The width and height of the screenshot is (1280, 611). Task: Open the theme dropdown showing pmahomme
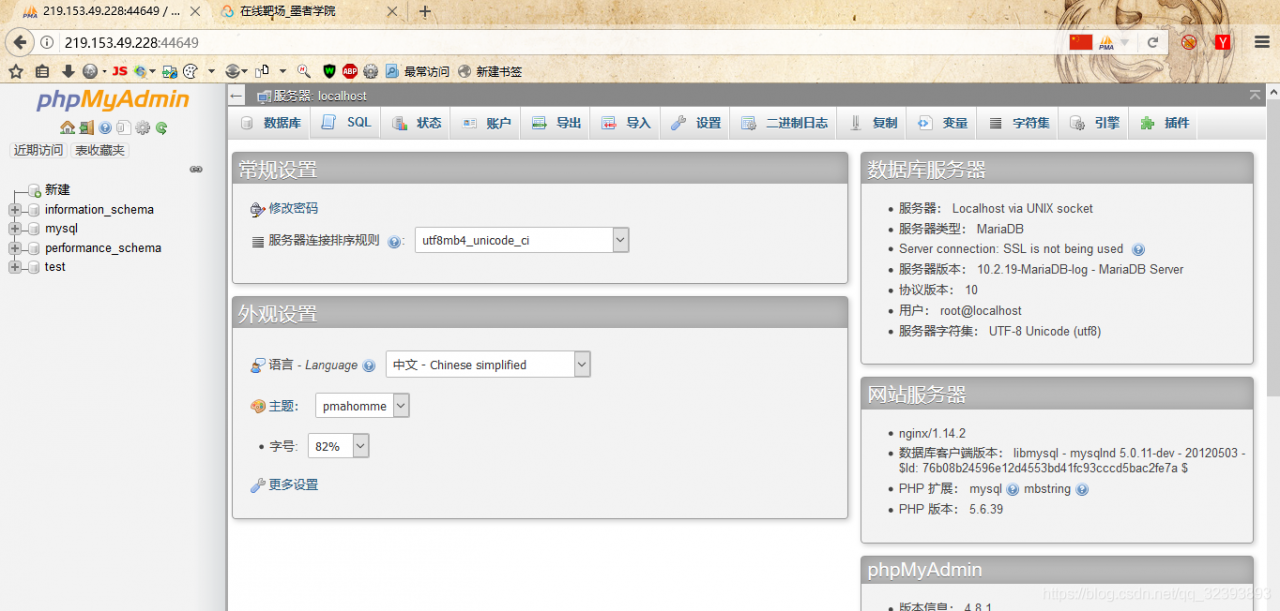(x=362, y=406)
